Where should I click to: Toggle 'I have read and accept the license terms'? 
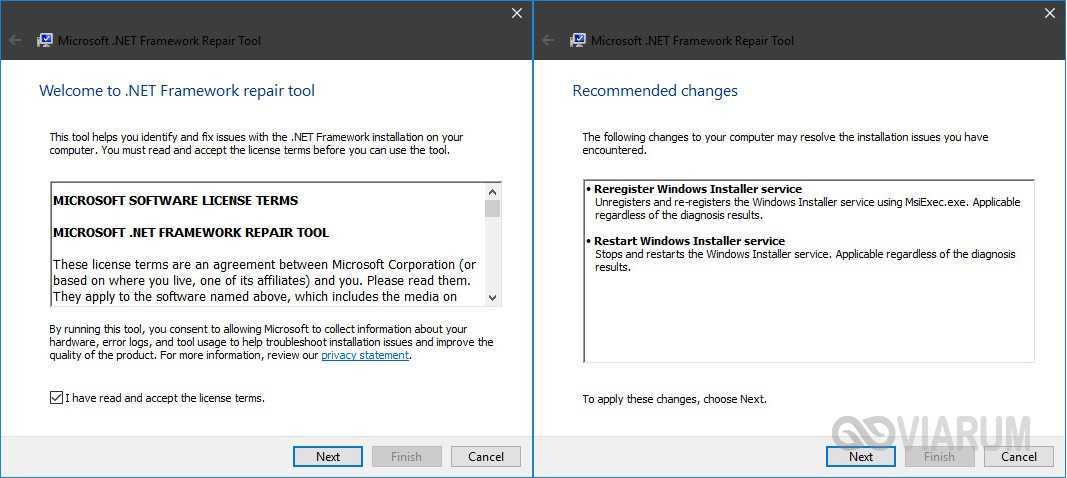pos(56,398)
